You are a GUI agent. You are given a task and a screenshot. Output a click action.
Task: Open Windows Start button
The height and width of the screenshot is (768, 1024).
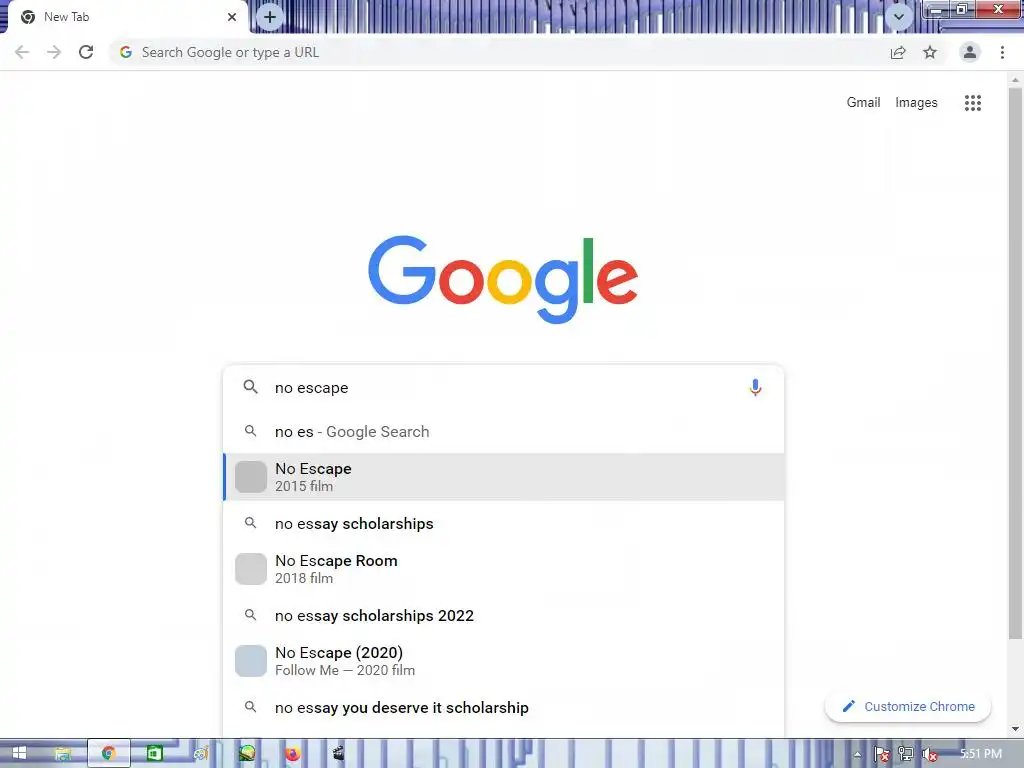coord(19,754)
